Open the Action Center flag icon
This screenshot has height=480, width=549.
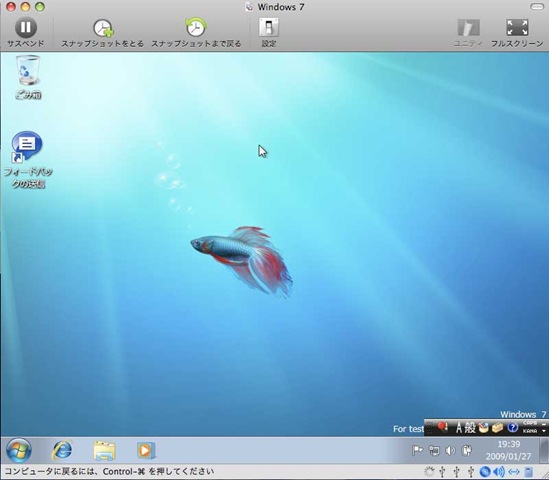tap(417, 450)
